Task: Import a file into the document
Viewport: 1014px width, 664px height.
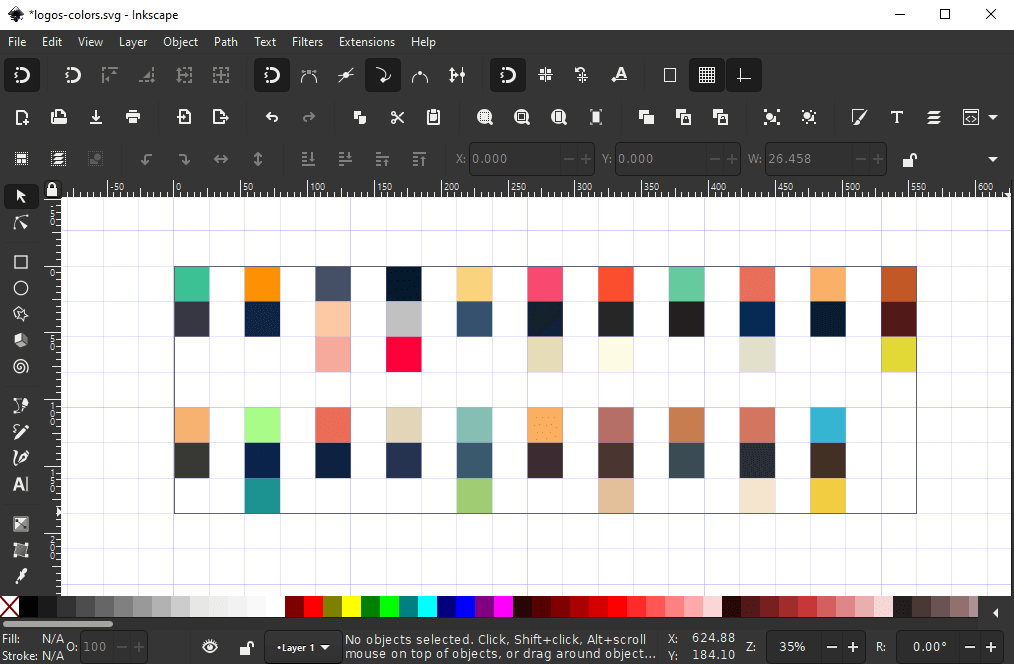Action: [x=184, y=117]
